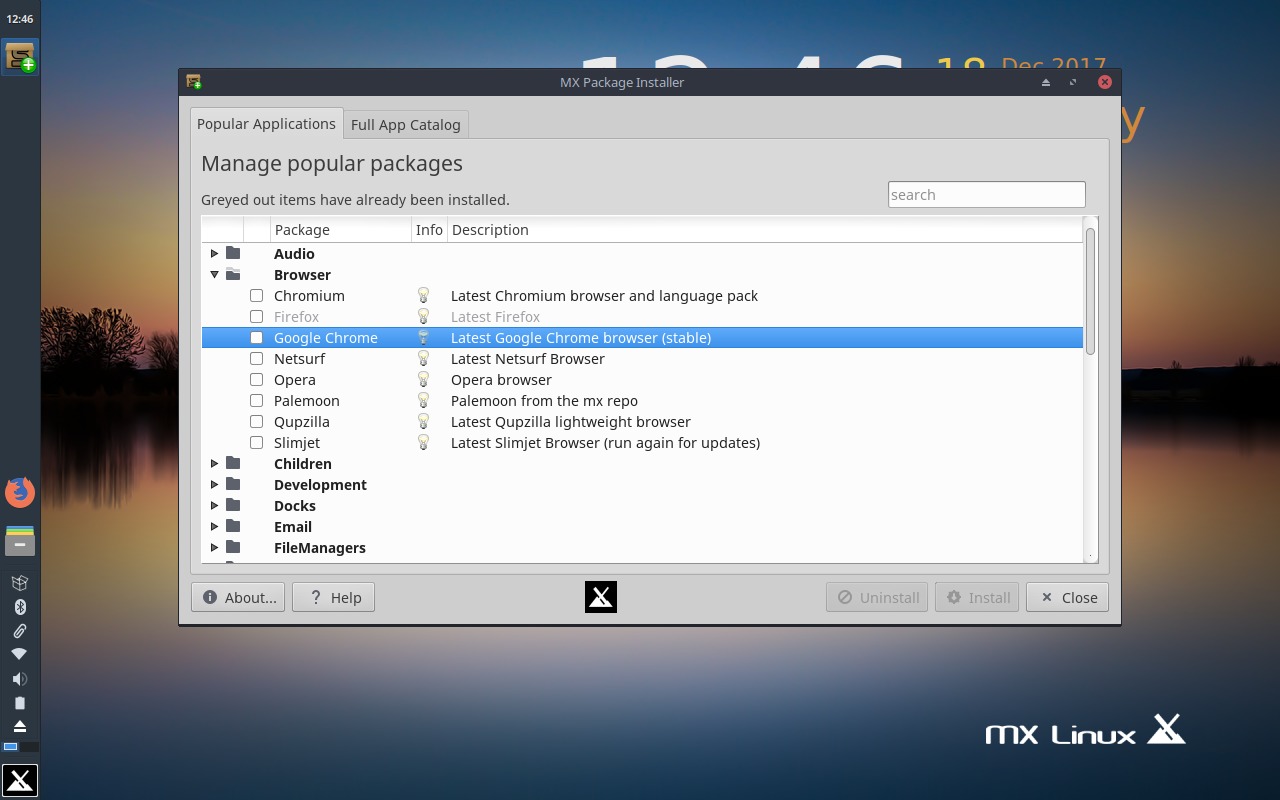Launch Firefox from the side panel
Viewport: 1280px width, 800px height.
(x=20, y=492)
